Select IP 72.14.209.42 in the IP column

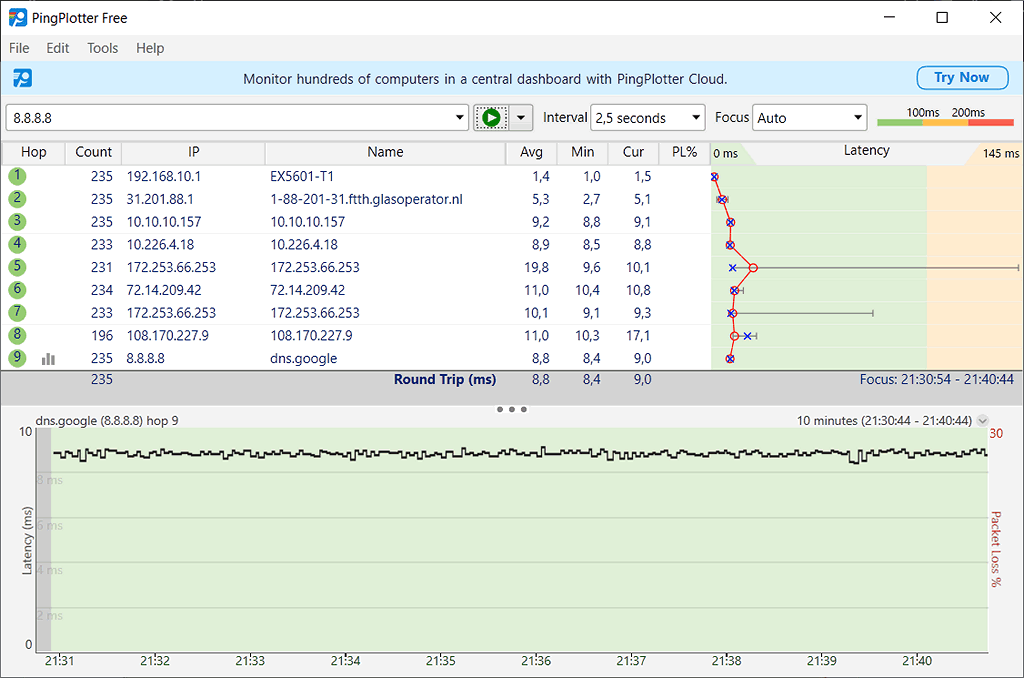(x=164, y=290)
